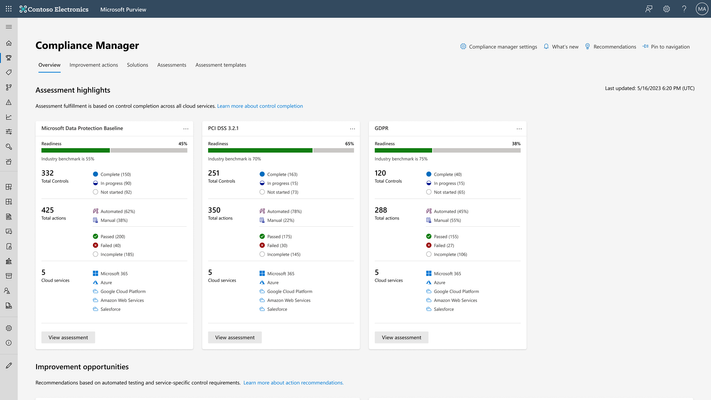Switch to the Solutions tab
Viewport: 711px width, 400px height.
click(137, 65)
